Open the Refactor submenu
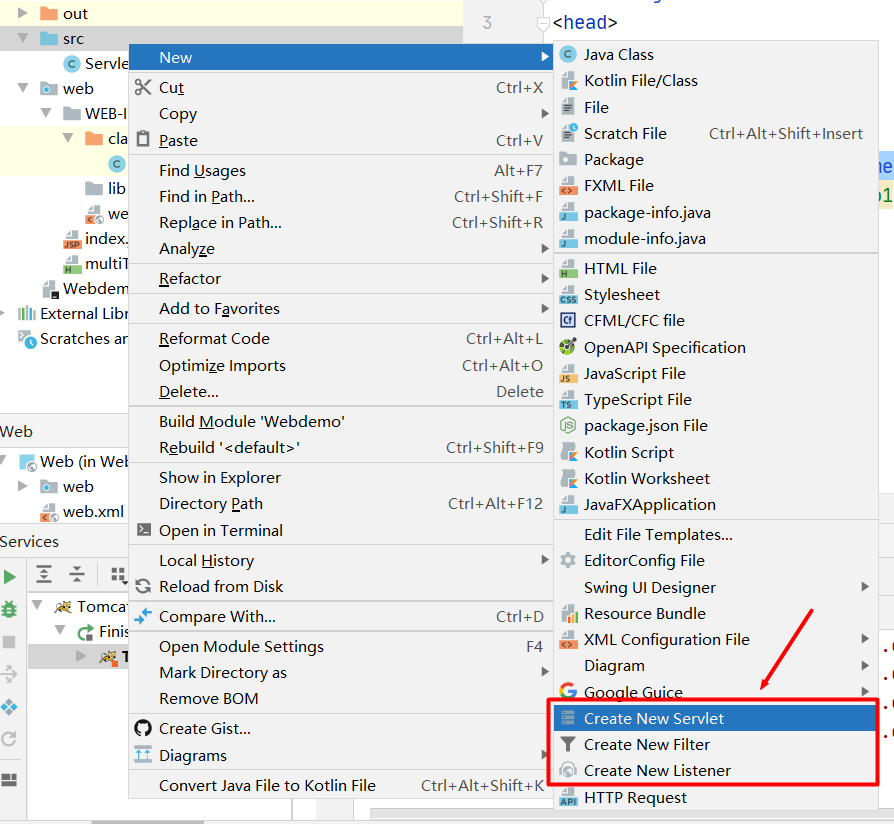The height and width of the screenshot is (824, 894). tap(190, 278)
